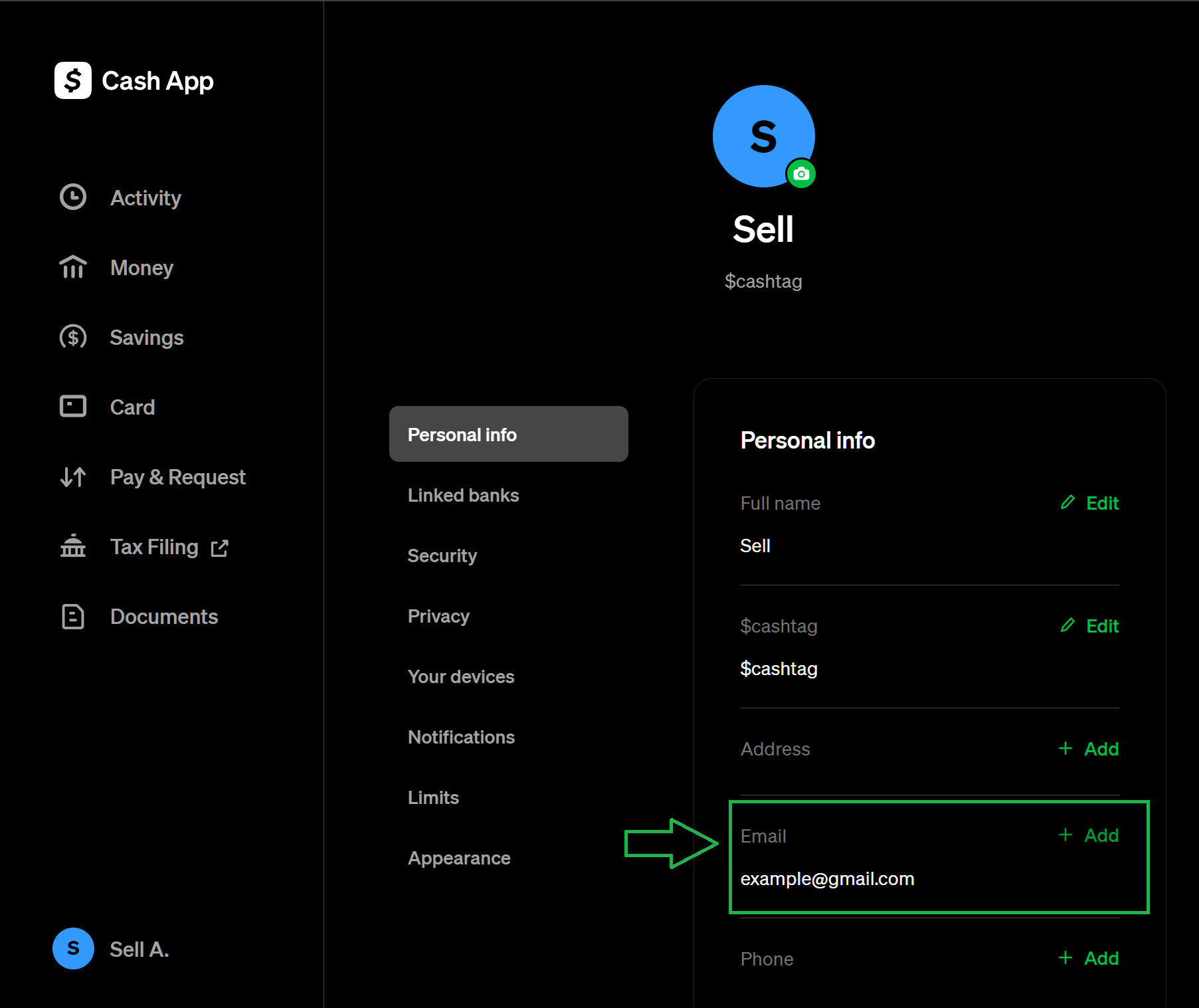Click the Cash App dollar logo
The height and width of the screenshot is (1008, 1199).
pos(72,80)
